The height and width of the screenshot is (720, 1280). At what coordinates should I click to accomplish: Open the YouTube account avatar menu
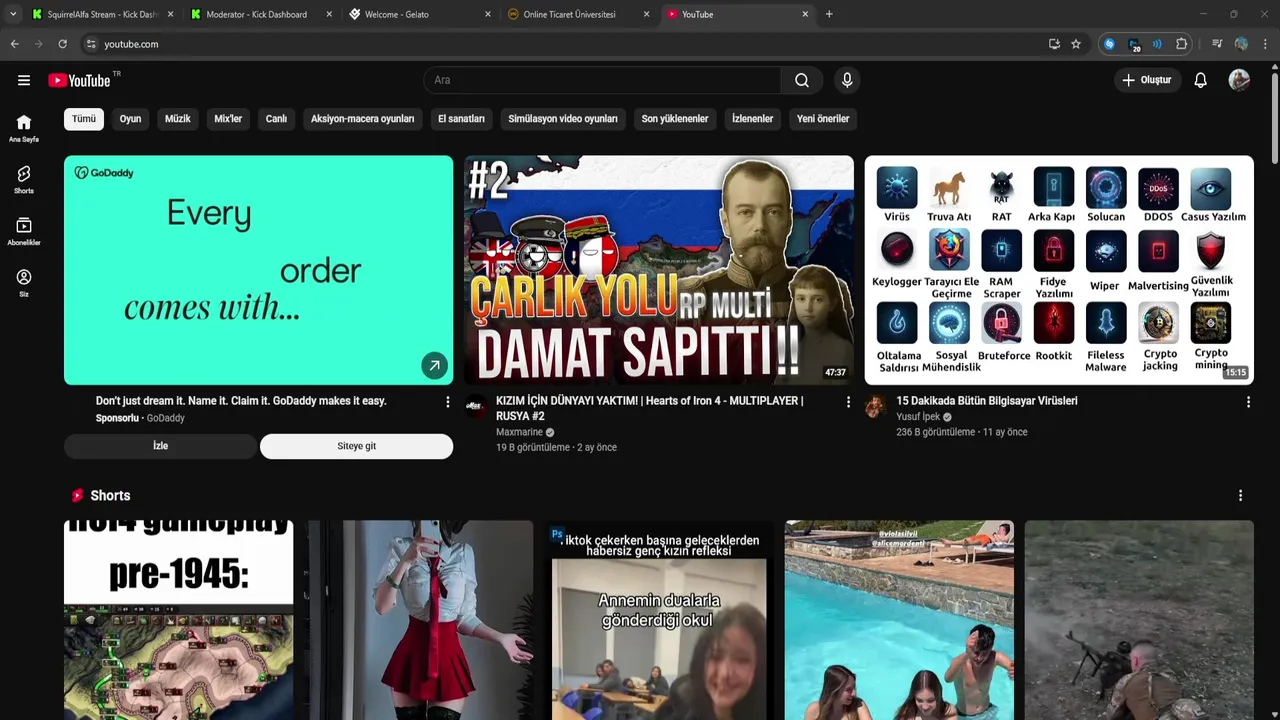coord(1239,80)
